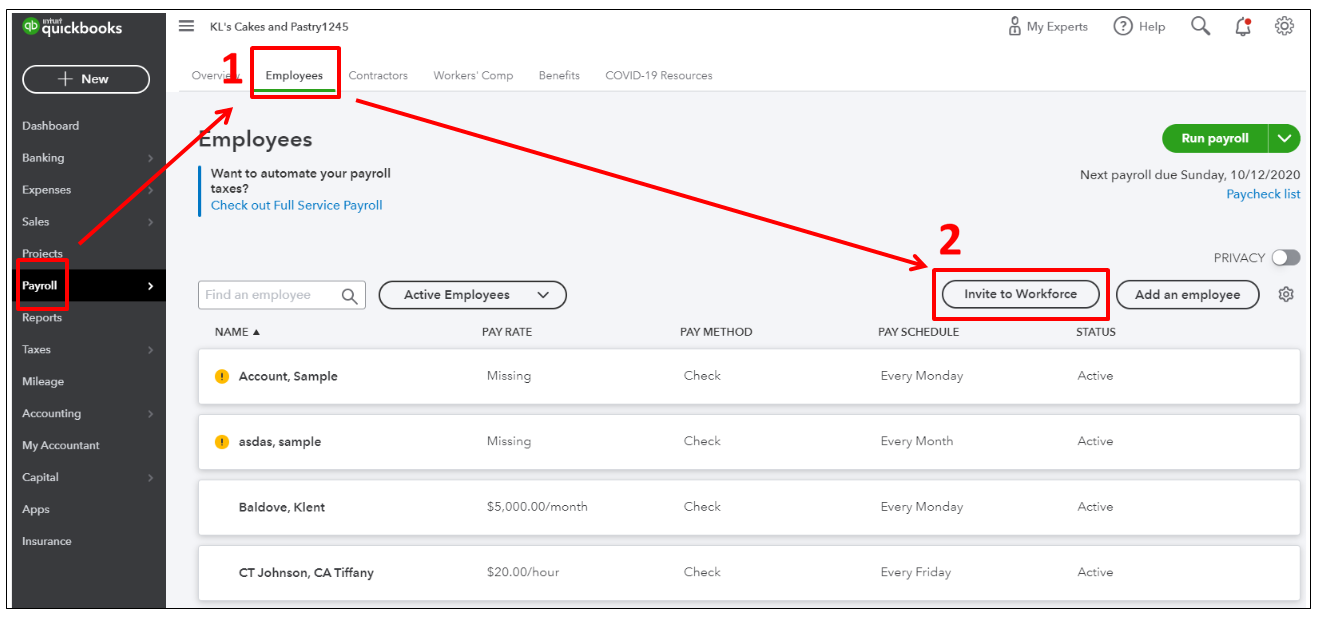Open the Run payroll dropdown arrow
Image resolution: width=1335 pixels, height=625 pixels.
[1285, 139]
